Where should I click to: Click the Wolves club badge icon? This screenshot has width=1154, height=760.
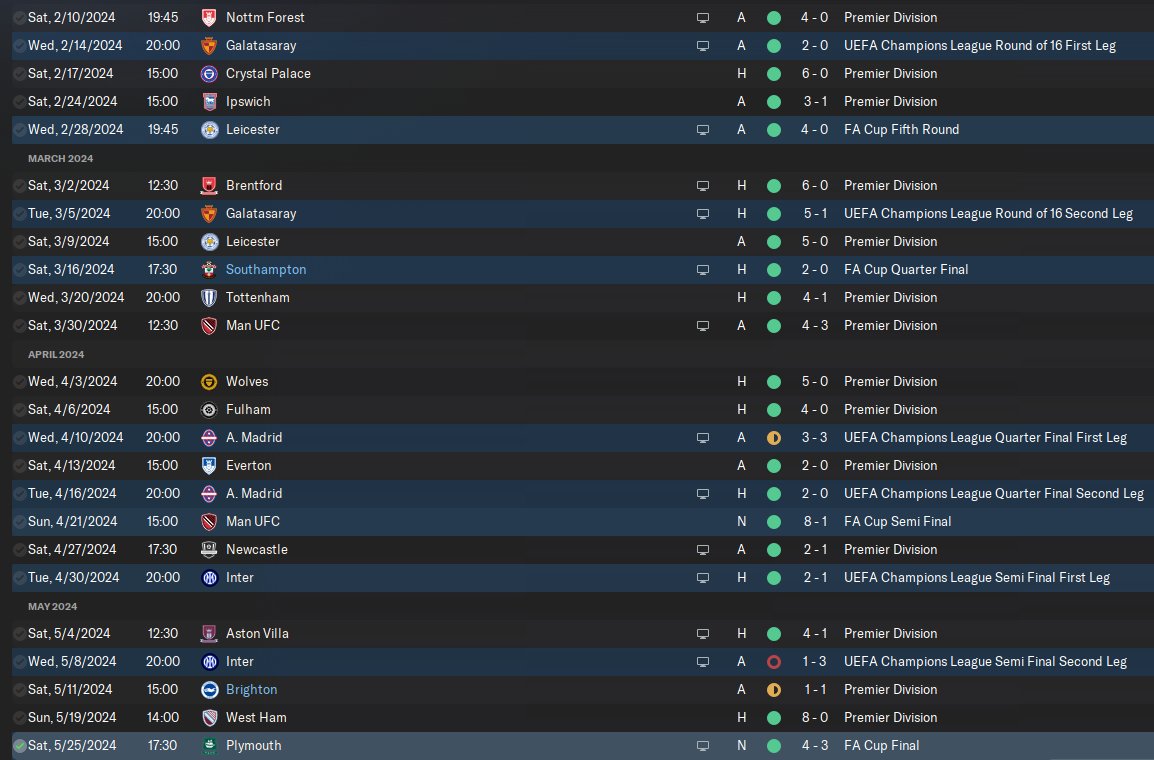[x=209, y=382]
